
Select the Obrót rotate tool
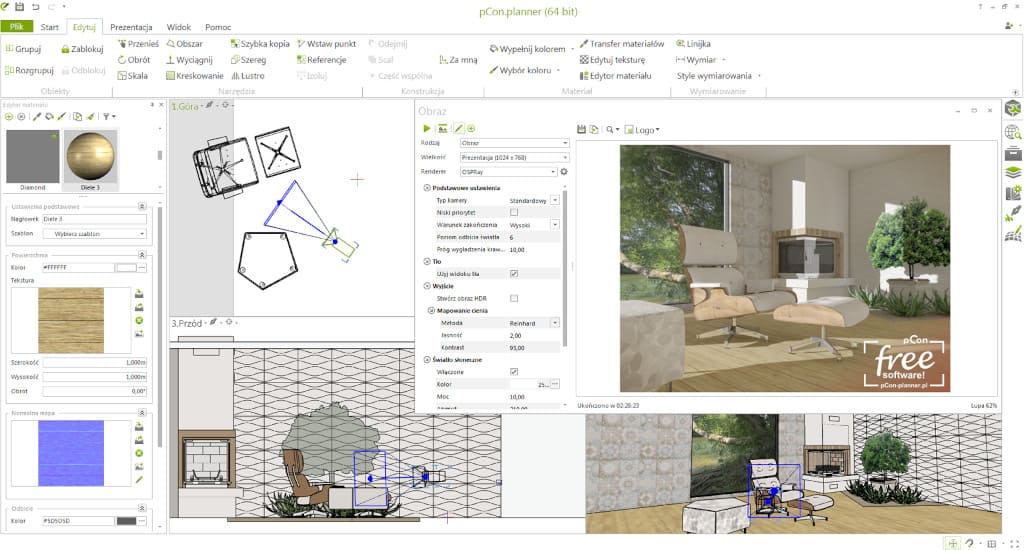coord(132,60)
